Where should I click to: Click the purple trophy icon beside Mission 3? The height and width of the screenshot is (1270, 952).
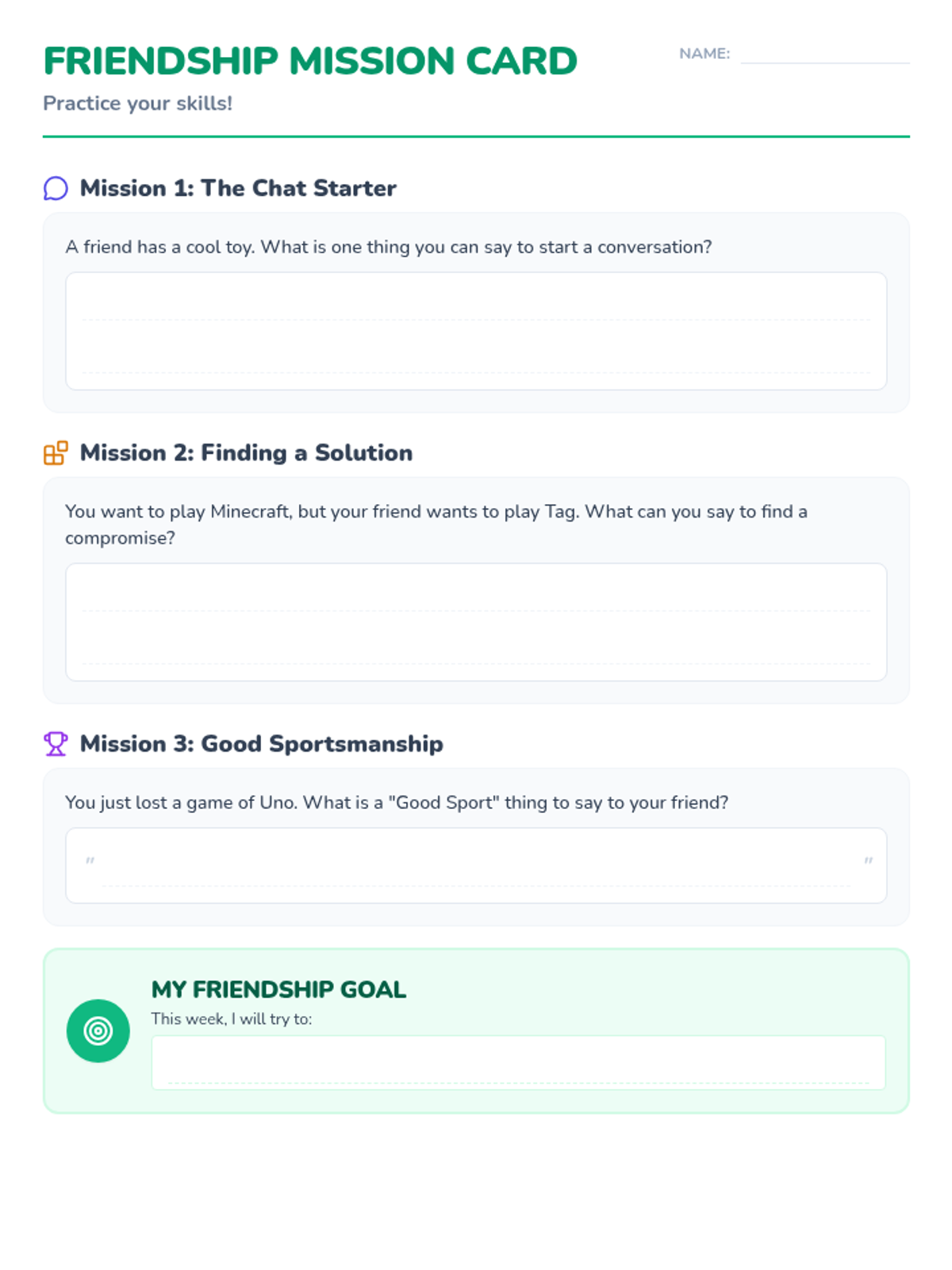tap(56, 744)
